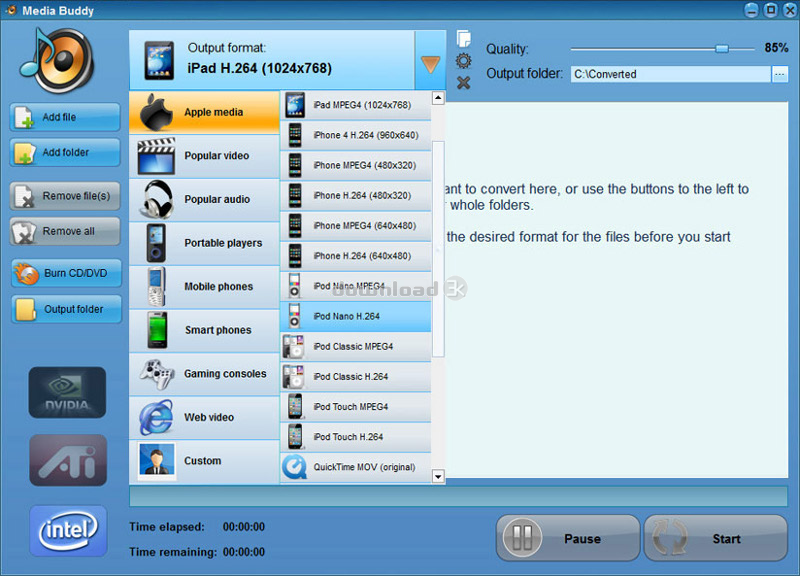This screenshot has height=576, width=800.
Task: Toggle NVIDIA acceleration icon
Action: click(67, 392)
